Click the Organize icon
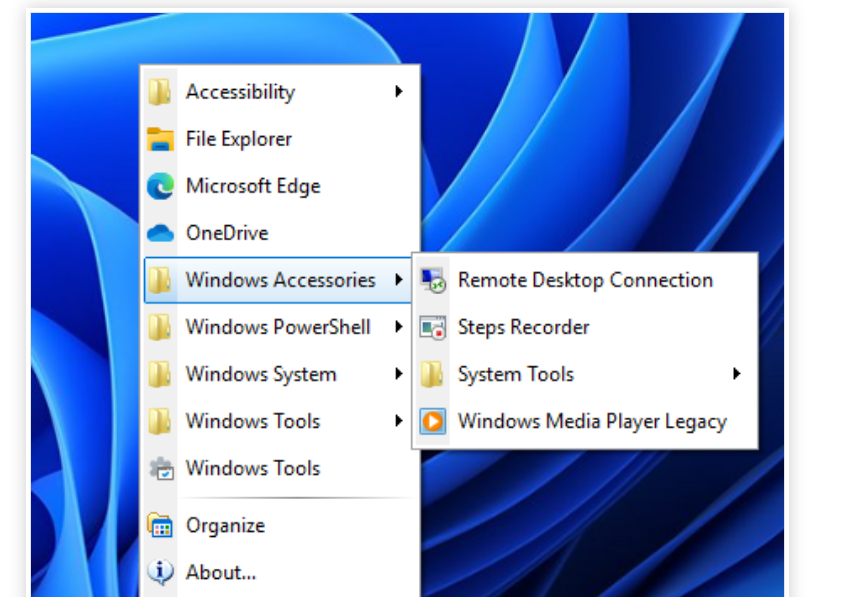This screenshot has width=855, height=597. 160,525
